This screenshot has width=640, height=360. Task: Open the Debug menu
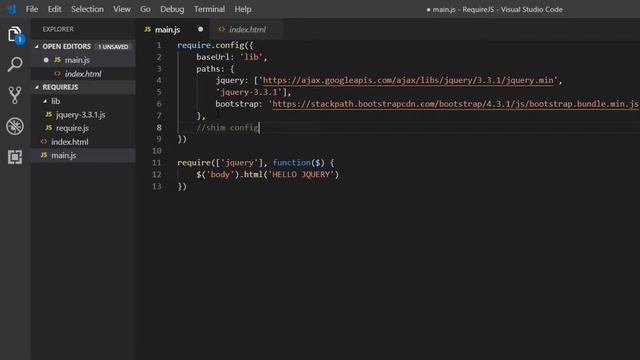[172, 9]
